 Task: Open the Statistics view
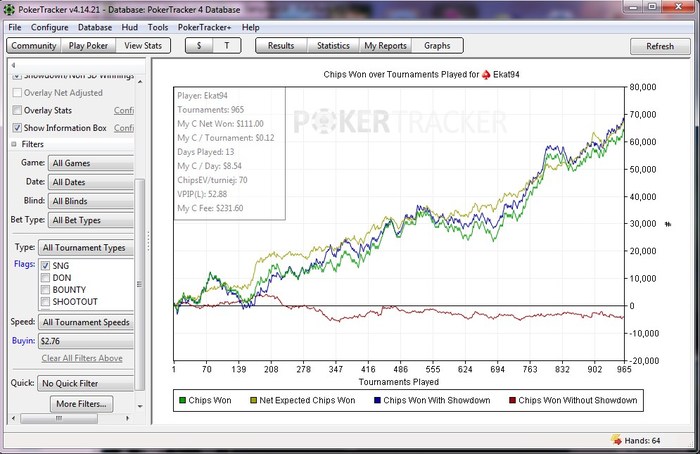pos(333,46)
